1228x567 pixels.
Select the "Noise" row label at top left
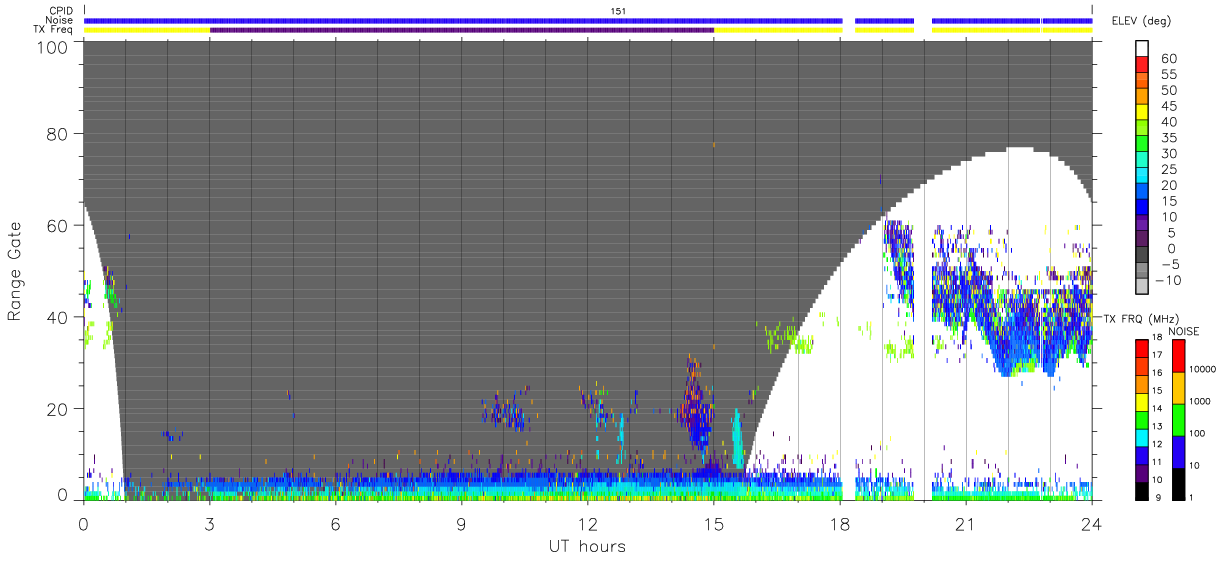pyautogui.click(x=58, y=20)
